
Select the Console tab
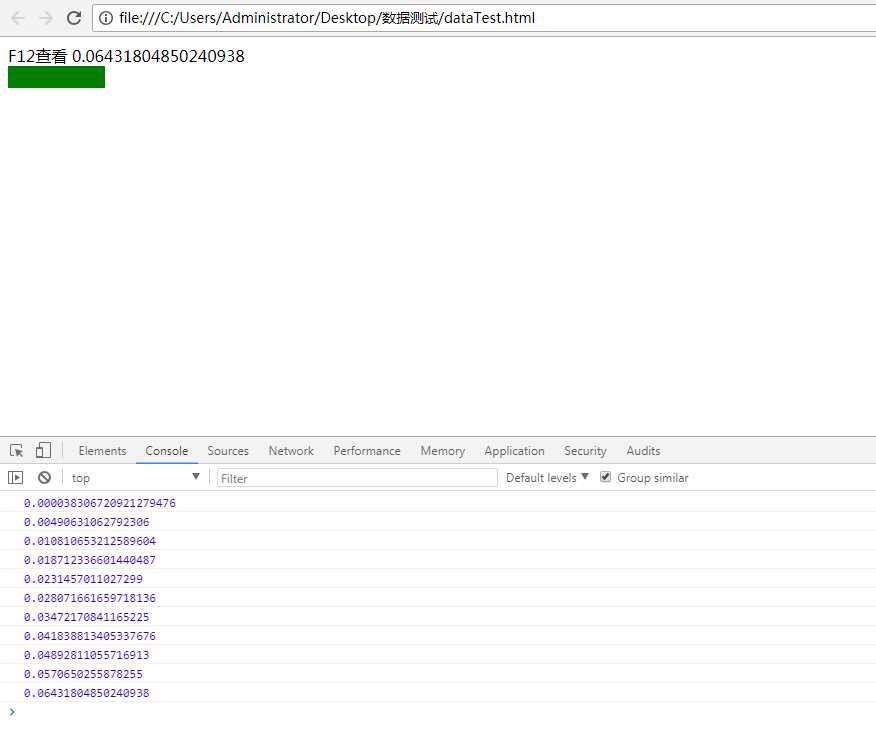(166, 451)
